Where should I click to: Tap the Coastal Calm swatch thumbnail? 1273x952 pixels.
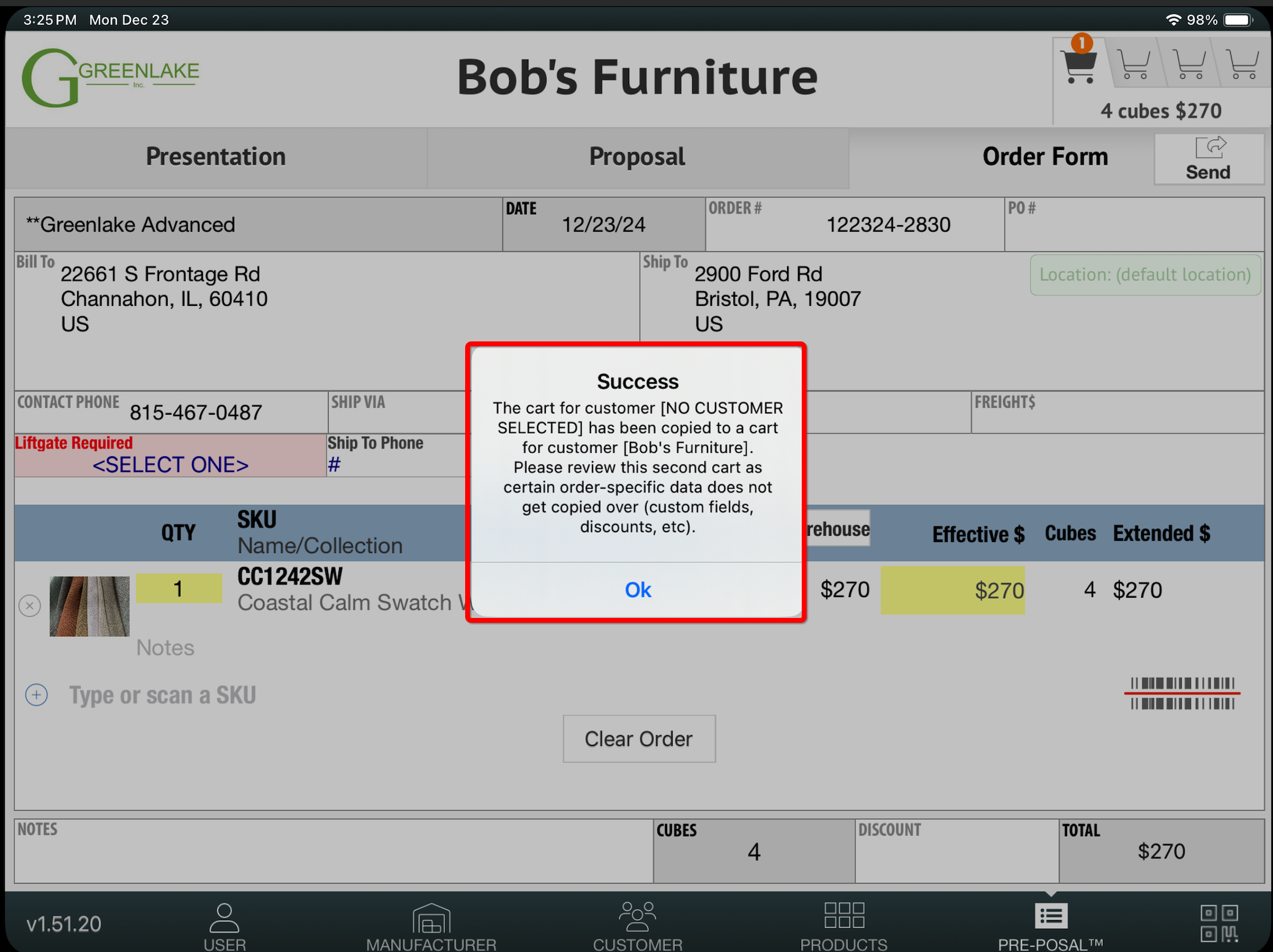(89, 606)
